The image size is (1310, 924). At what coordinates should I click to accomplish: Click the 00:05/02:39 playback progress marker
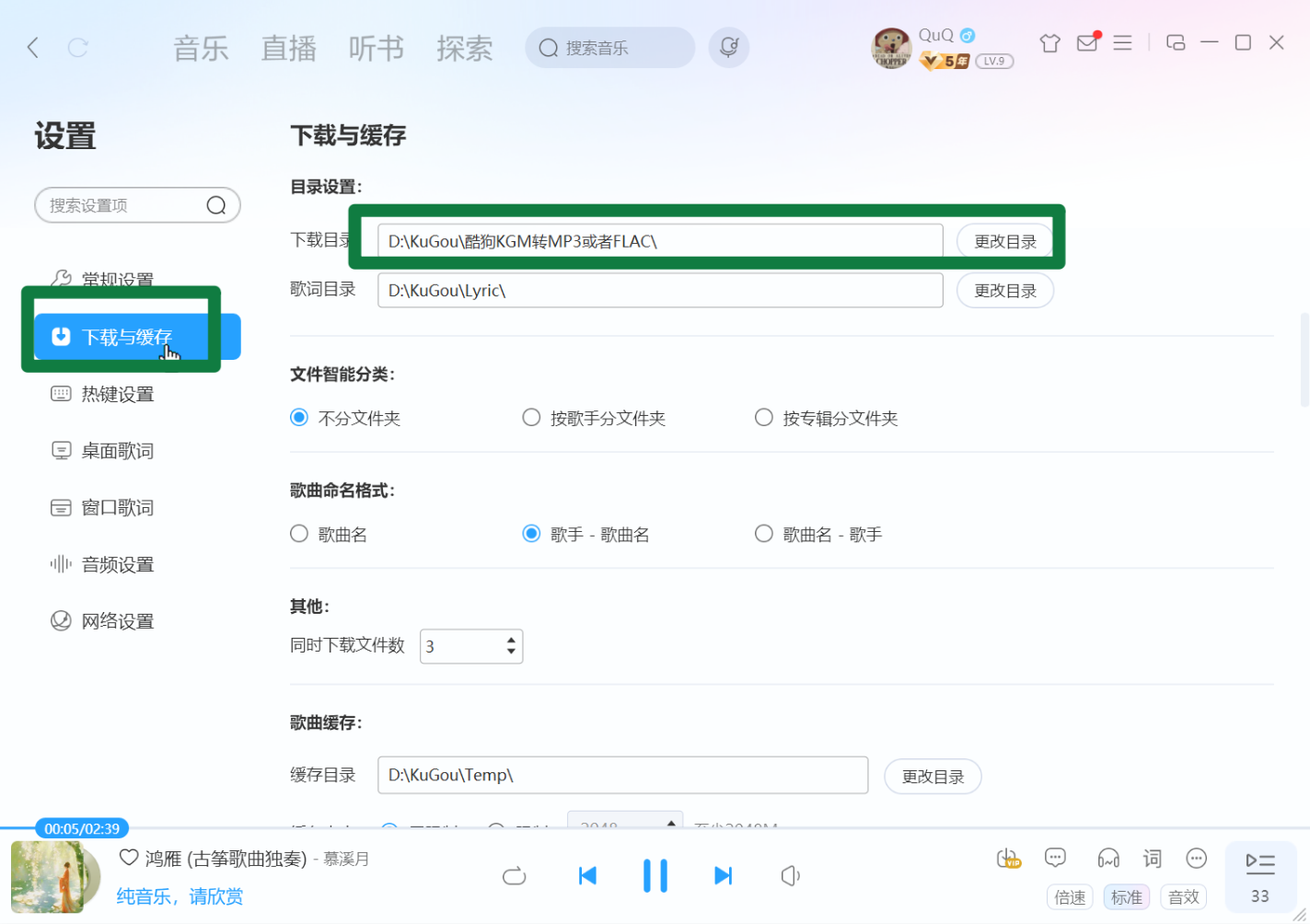pos(82,828)
